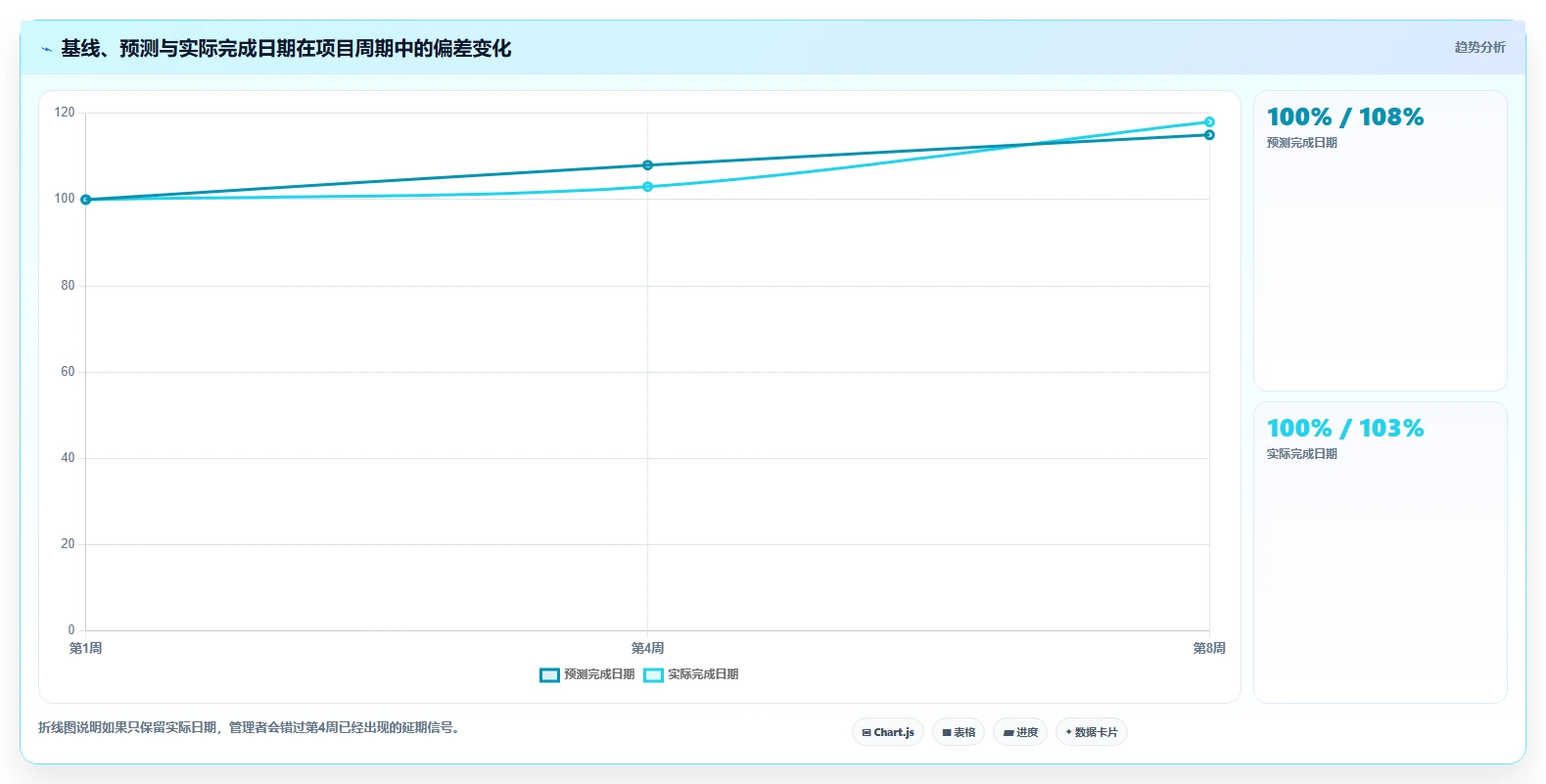1546x784 pixels.
Task: Open the 100% / 103% actual card
Action: [1380, 552]
